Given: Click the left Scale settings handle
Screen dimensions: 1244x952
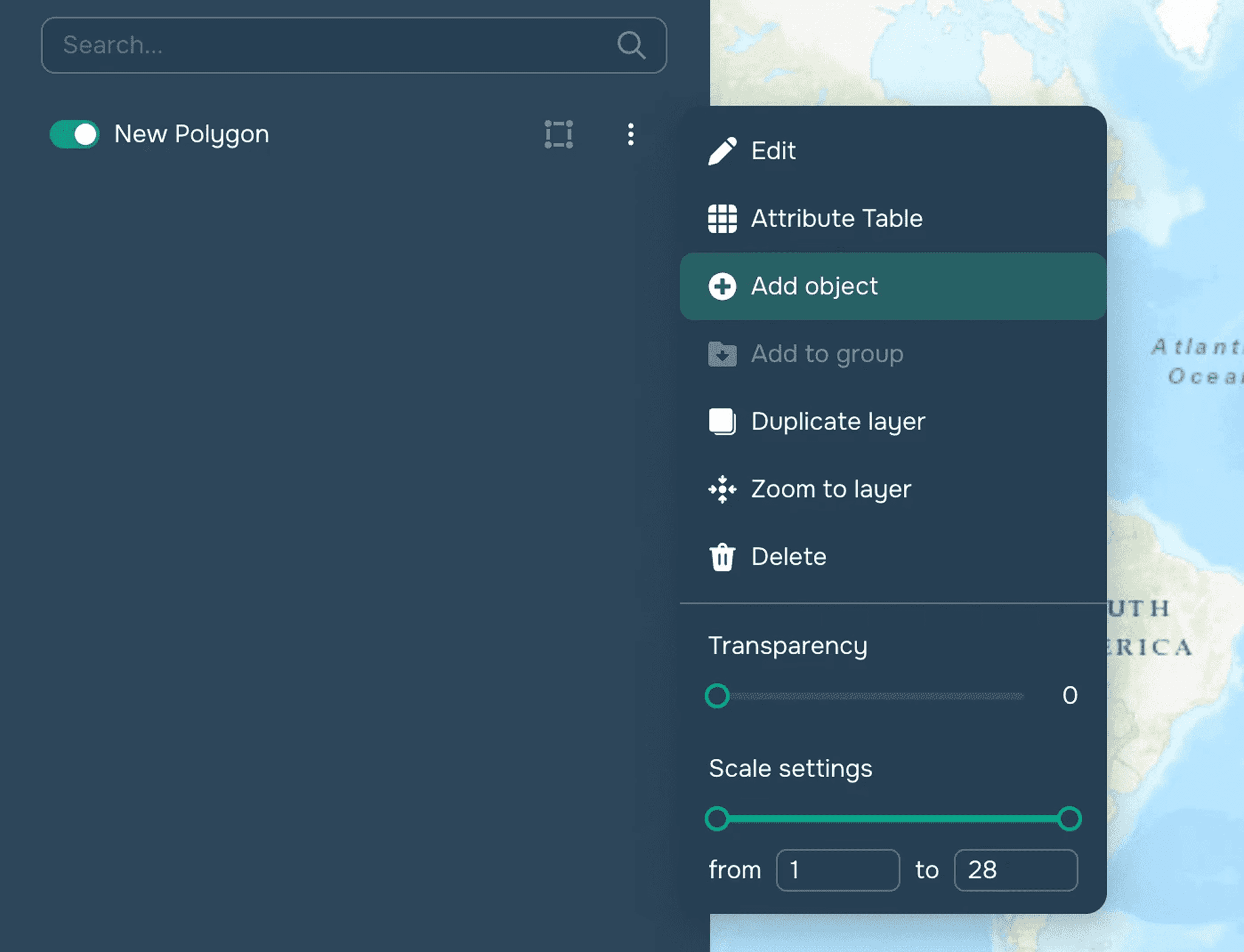Looking at the screenshot, I should click(x=717, y=818).
